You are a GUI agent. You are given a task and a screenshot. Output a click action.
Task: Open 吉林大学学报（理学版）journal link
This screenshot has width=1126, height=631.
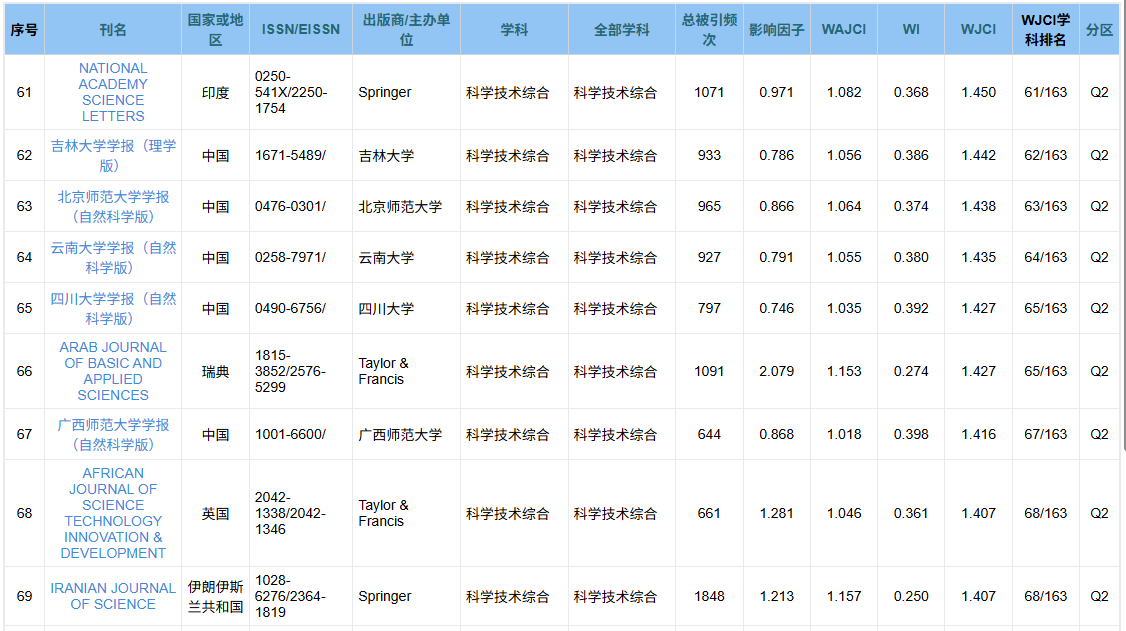coord(113,155)
